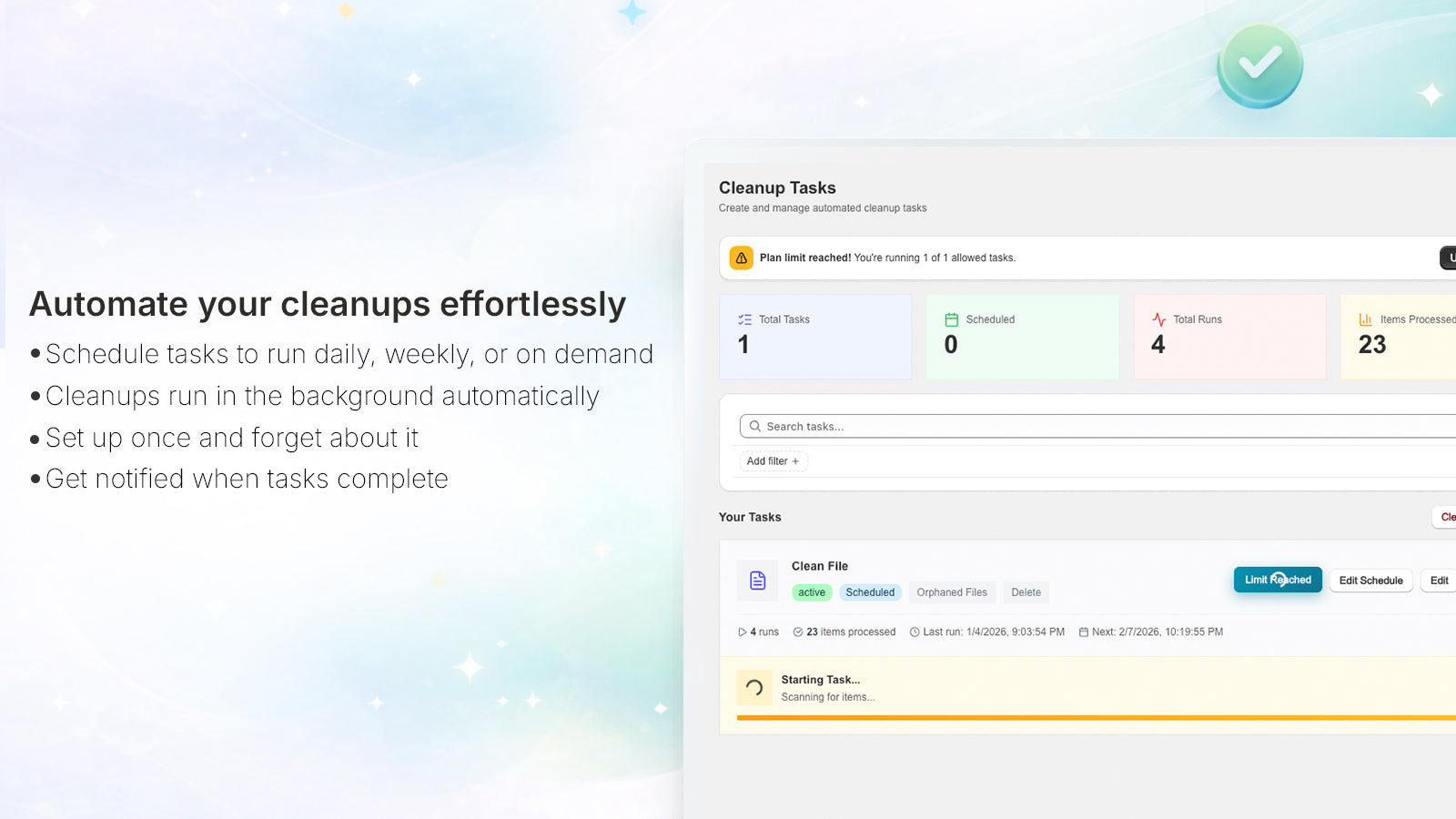Viewport: 1456px width, 819px height.
Task: Click the magnifier icon in the search bar
Action: [755, 426]
